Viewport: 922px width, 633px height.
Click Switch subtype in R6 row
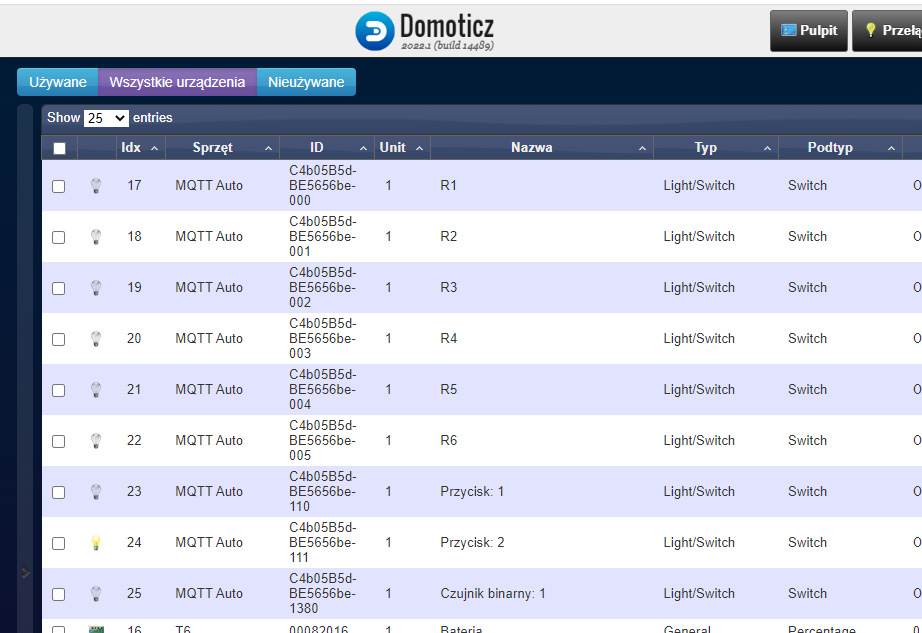(x=807, y=441)
